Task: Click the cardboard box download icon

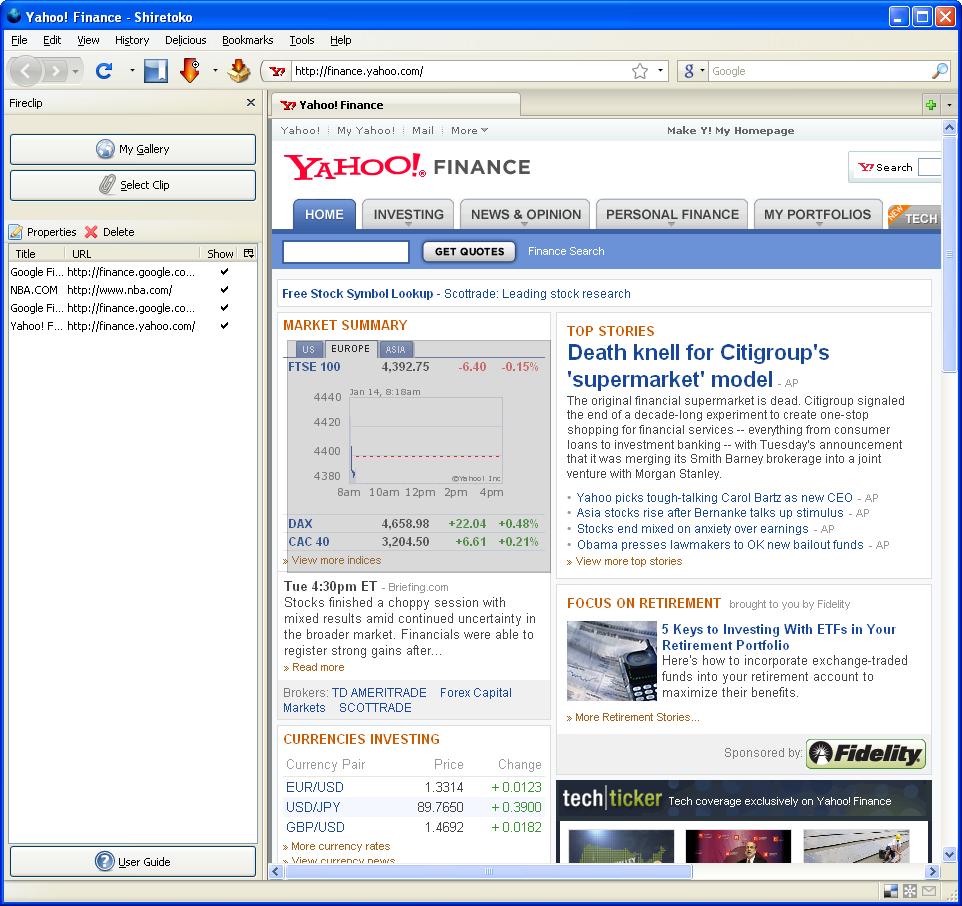Action: click(x=239, y=71)
